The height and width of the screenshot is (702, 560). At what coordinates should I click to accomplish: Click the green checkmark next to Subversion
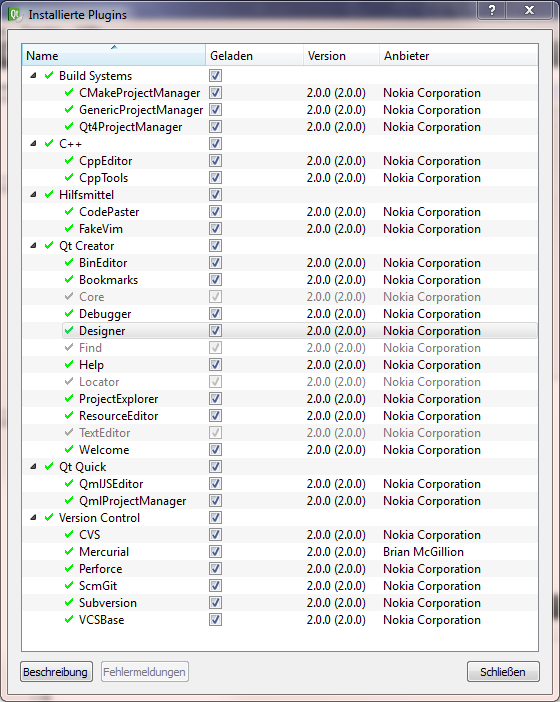coord(69,602)
